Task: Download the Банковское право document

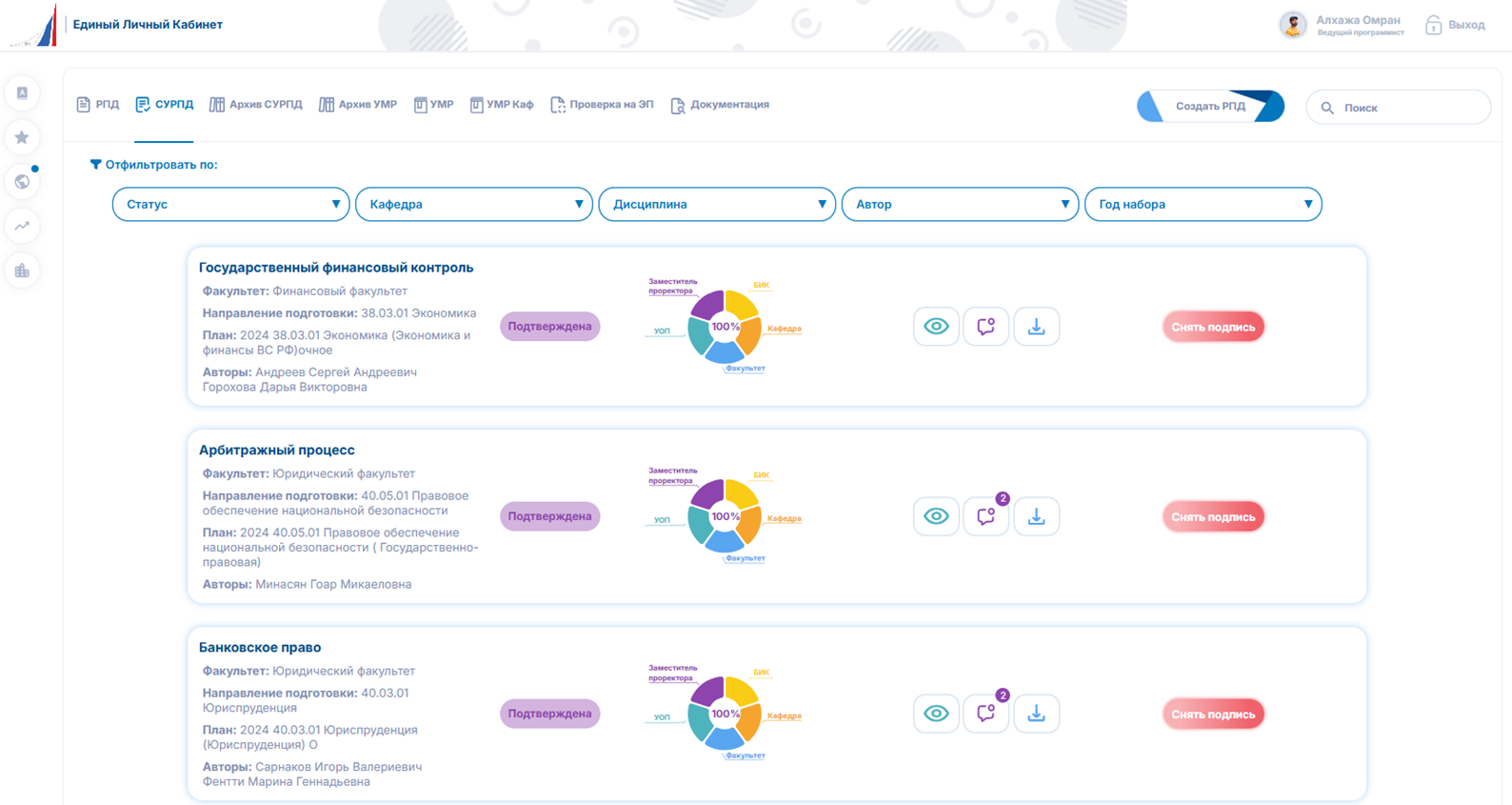Action: click(x=1036, y=714)
